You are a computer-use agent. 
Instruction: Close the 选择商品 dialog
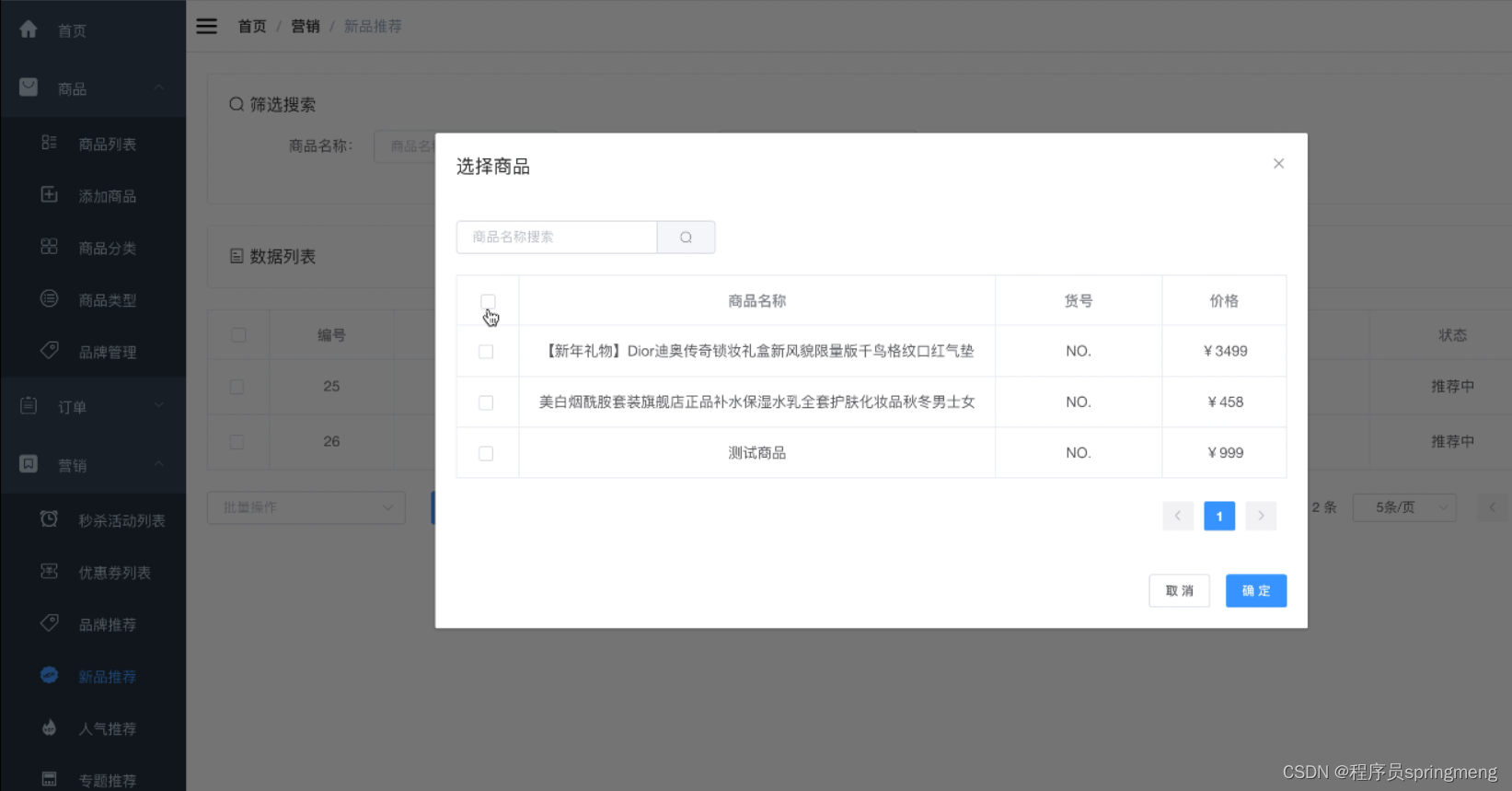1278,164
